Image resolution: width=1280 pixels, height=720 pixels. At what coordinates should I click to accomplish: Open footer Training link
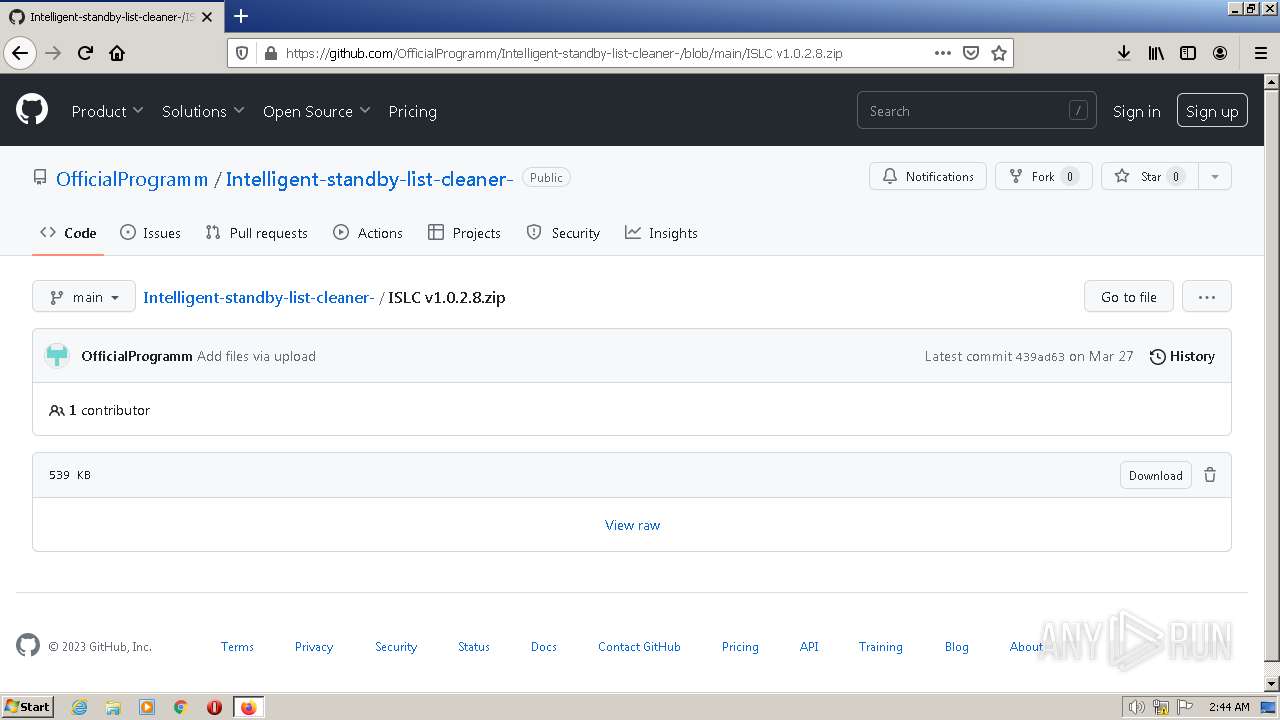(881, 647)
